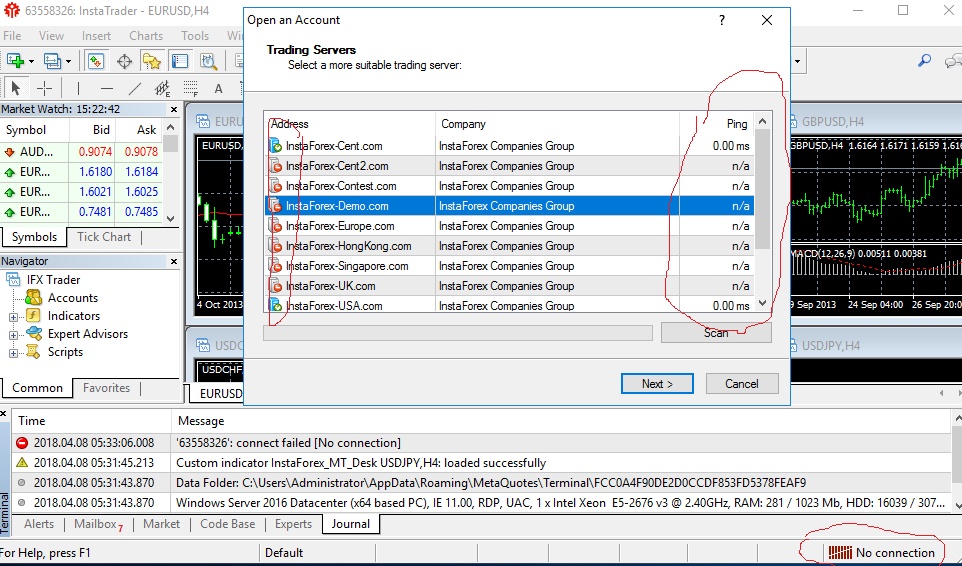Image resolution: width=962 pixels, height=566 pixels.
Task: Open the New Chart dropdown arrow
Action: 31,61
